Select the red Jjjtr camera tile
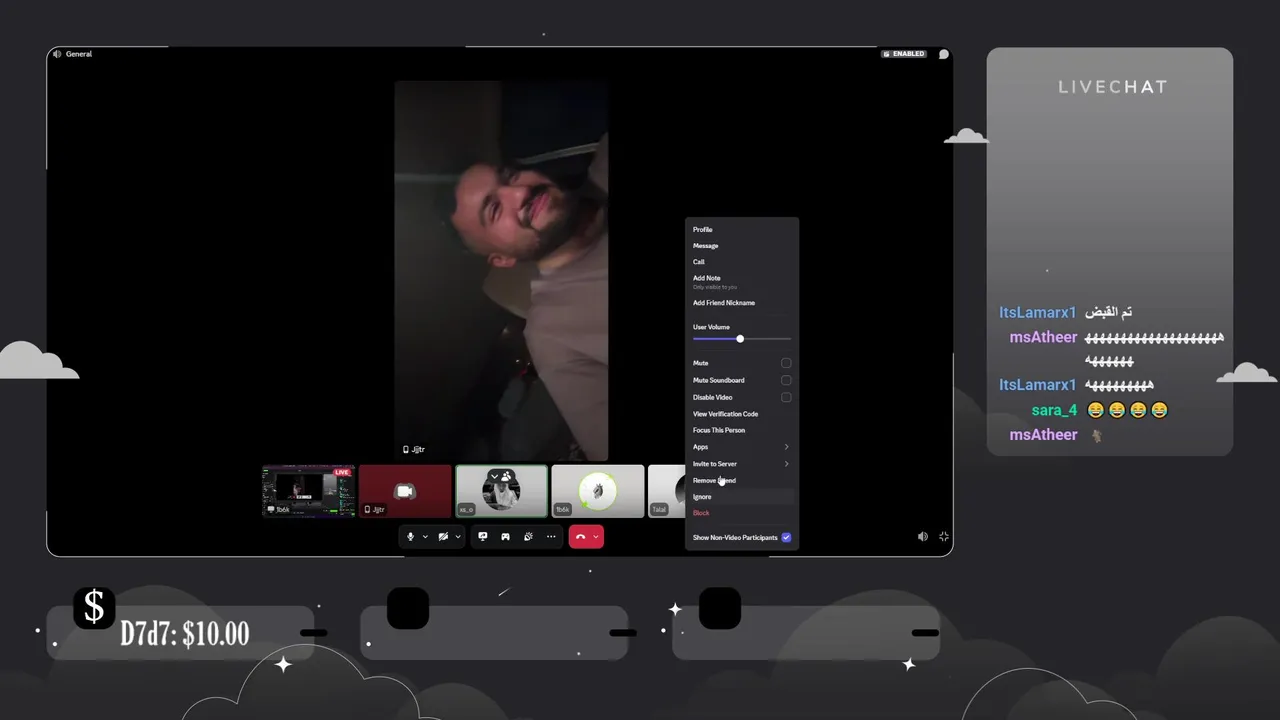Viewport: 1280px width, 720px height. (x=405, y=491)
